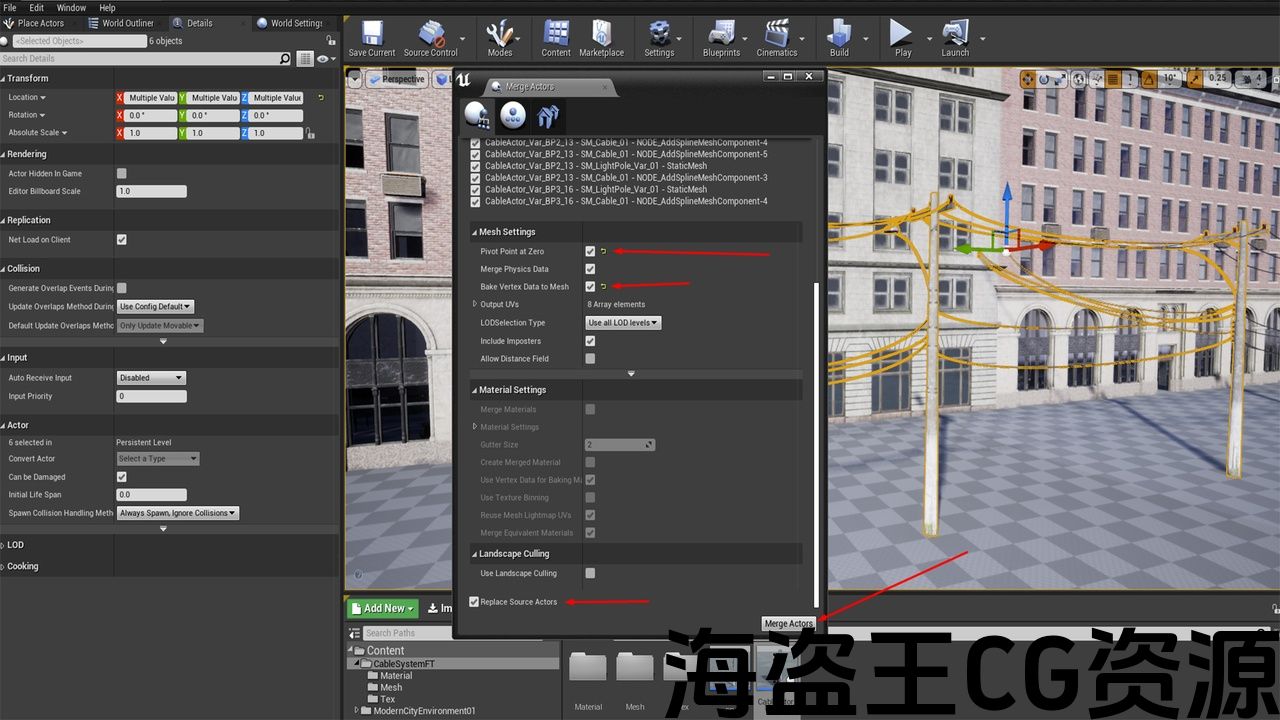Toggle Pivot Point at Zero checkbox

[x=590, y=251]
